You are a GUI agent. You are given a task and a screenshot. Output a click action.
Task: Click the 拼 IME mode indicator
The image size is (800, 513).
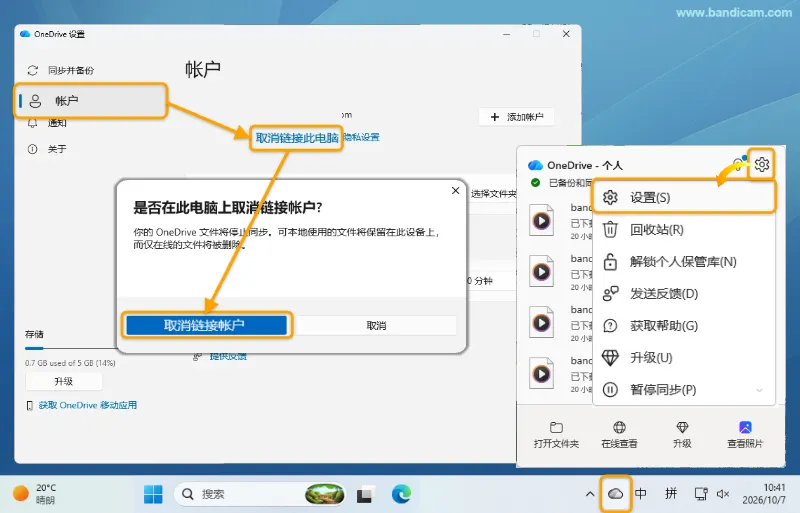click(x=671, y=494)
